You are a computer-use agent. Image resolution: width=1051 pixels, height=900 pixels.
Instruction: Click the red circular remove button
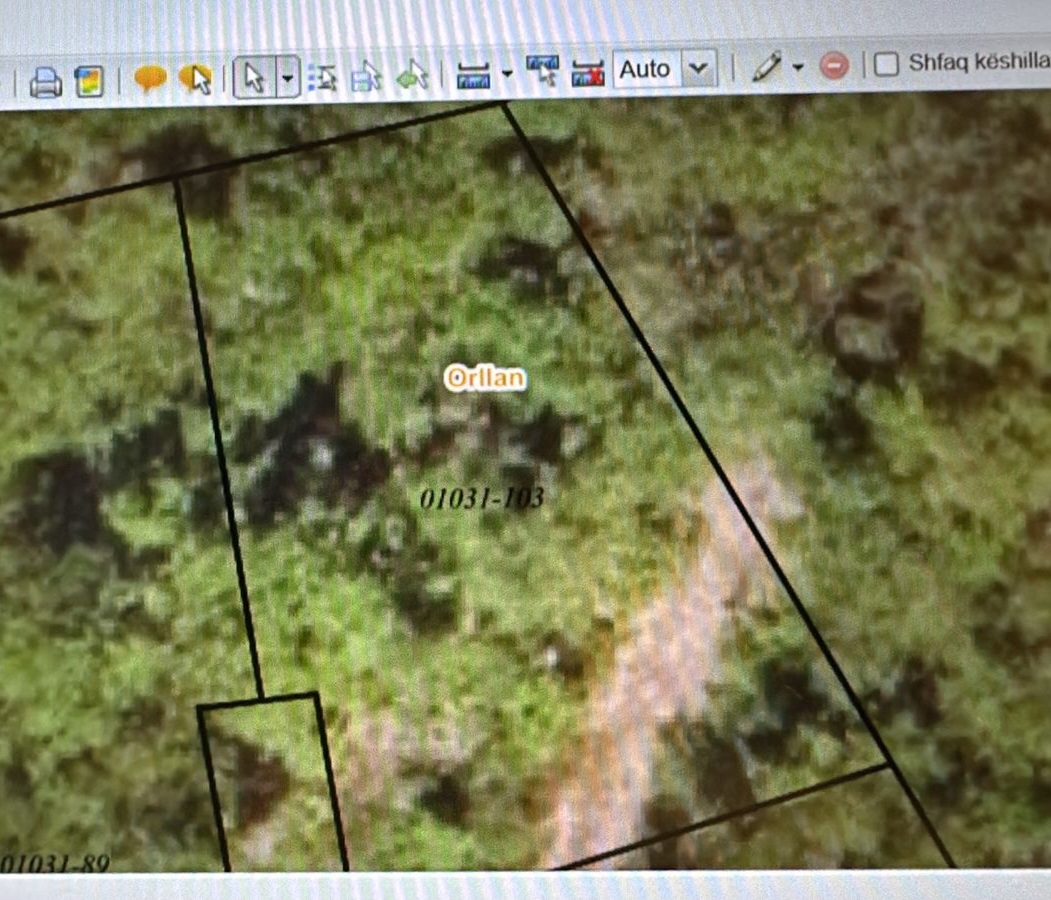[834, 66]
